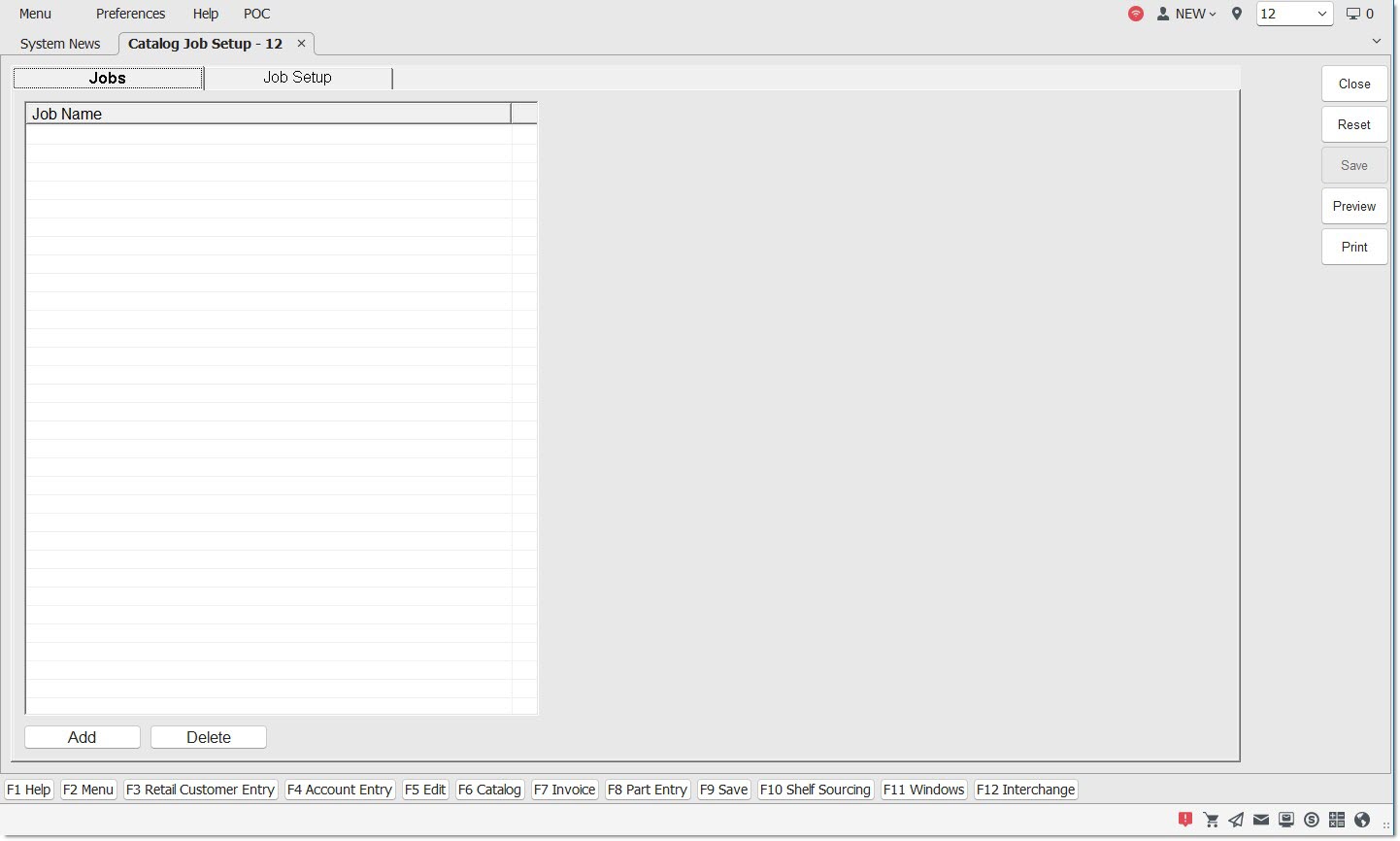This screenshot has height=841, width=1400.
Task: Switch to the Job Setup tab
Action: pos(298,78)
